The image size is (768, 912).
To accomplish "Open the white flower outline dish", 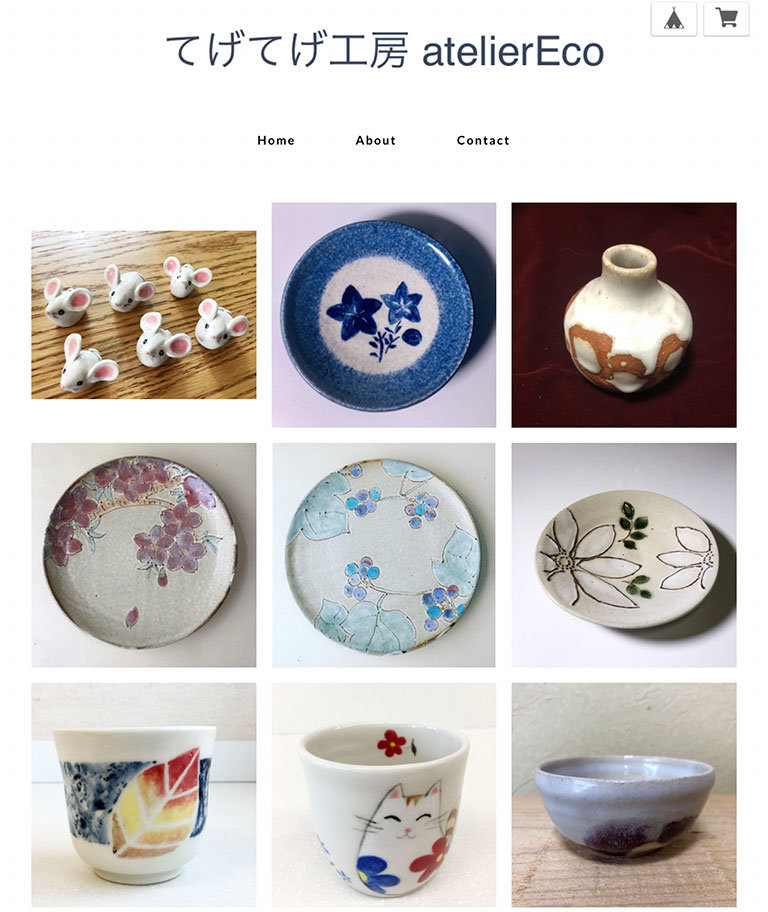I will coord(624,555).
